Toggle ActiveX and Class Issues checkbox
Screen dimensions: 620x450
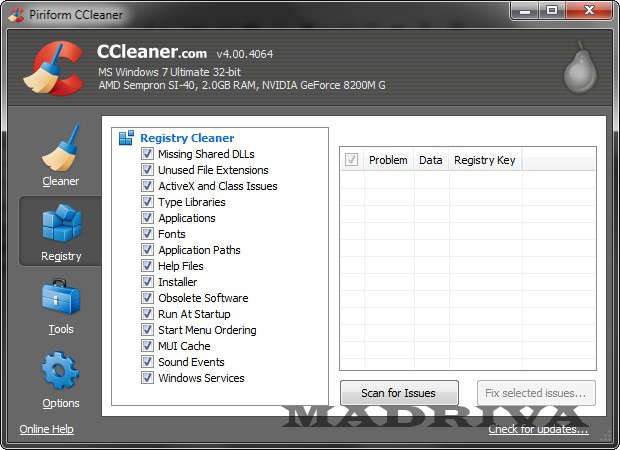147,185
